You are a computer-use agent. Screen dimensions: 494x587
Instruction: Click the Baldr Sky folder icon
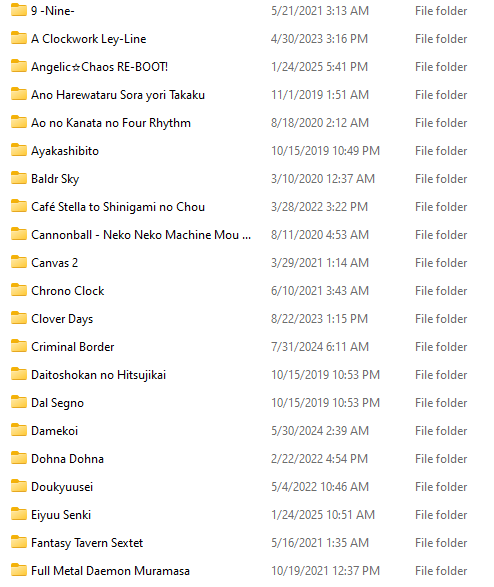[19, 178]
